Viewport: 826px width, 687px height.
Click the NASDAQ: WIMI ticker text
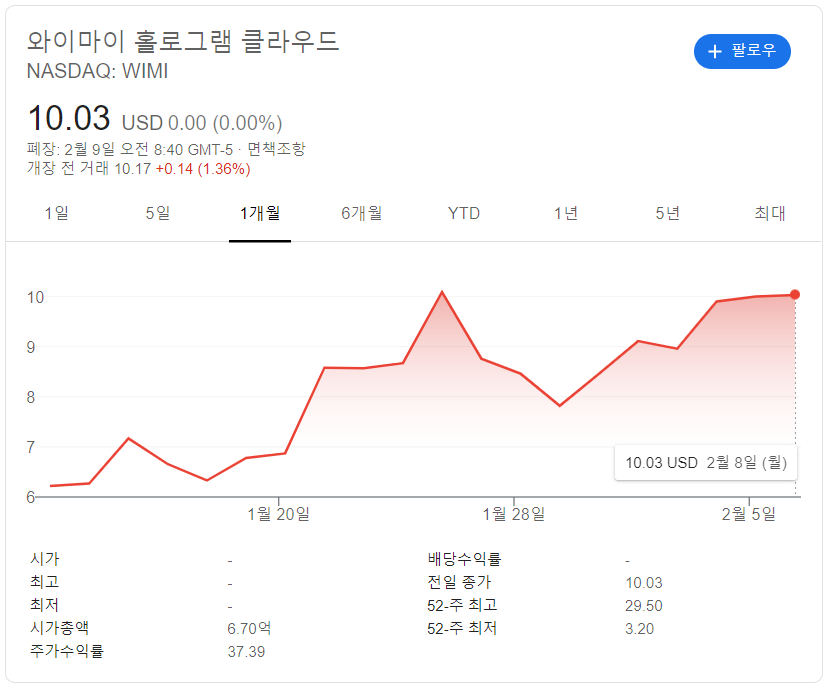point(97,71)
